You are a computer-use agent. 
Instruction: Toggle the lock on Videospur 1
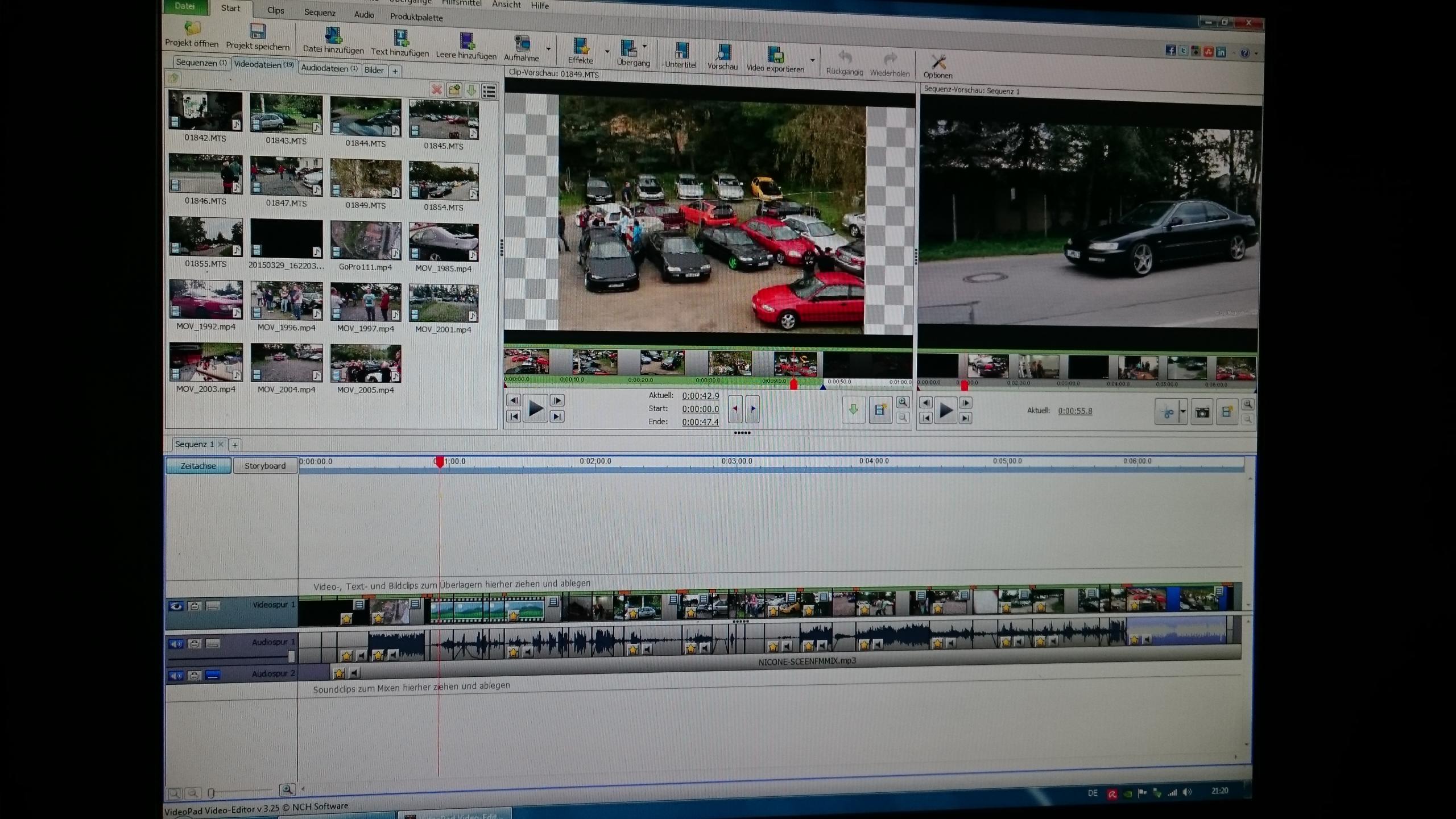[195, 606]
